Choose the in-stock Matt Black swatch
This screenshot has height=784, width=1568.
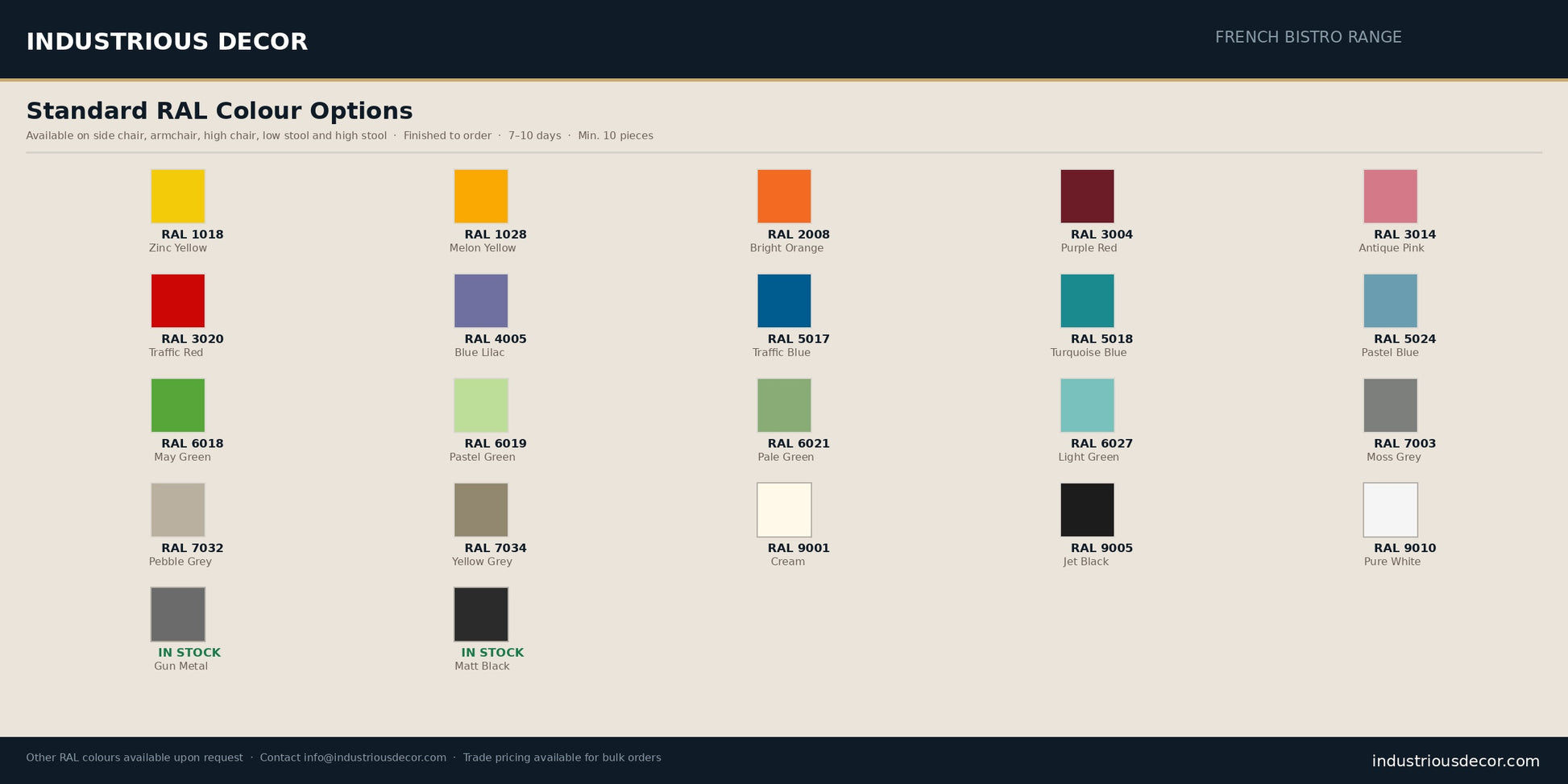tap(481, 614)
